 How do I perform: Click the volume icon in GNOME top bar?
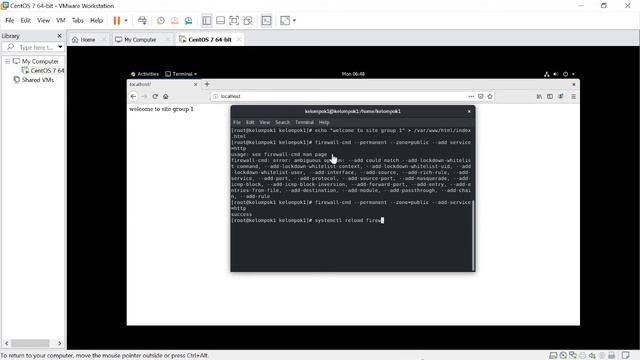point(556,74)
